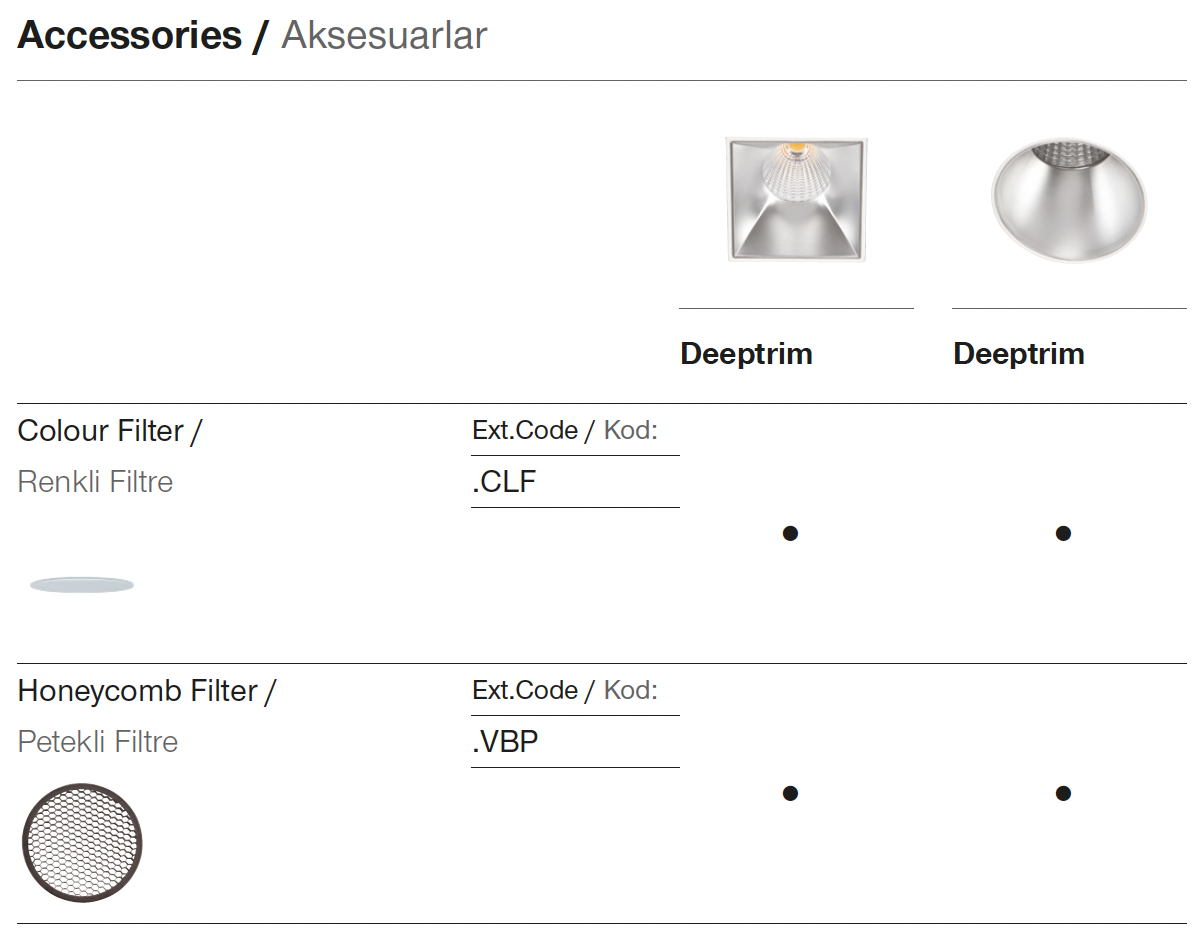
Task: Click Honeycomb Filter dot under round Deeptrim
Action: pos(1063,793)
